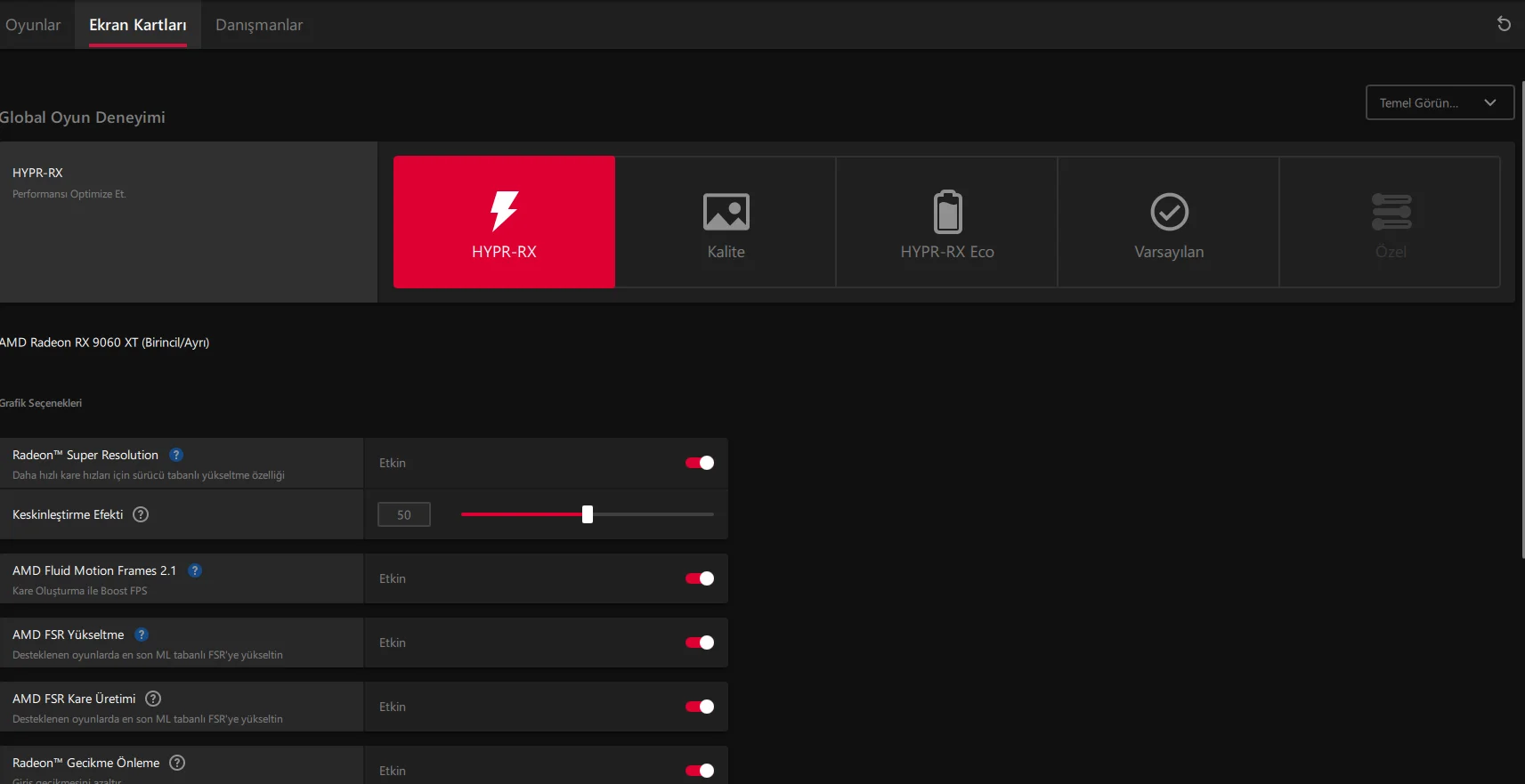Show help for AMD Fluid Motion Frames 2.1

[x=195, y=570]
